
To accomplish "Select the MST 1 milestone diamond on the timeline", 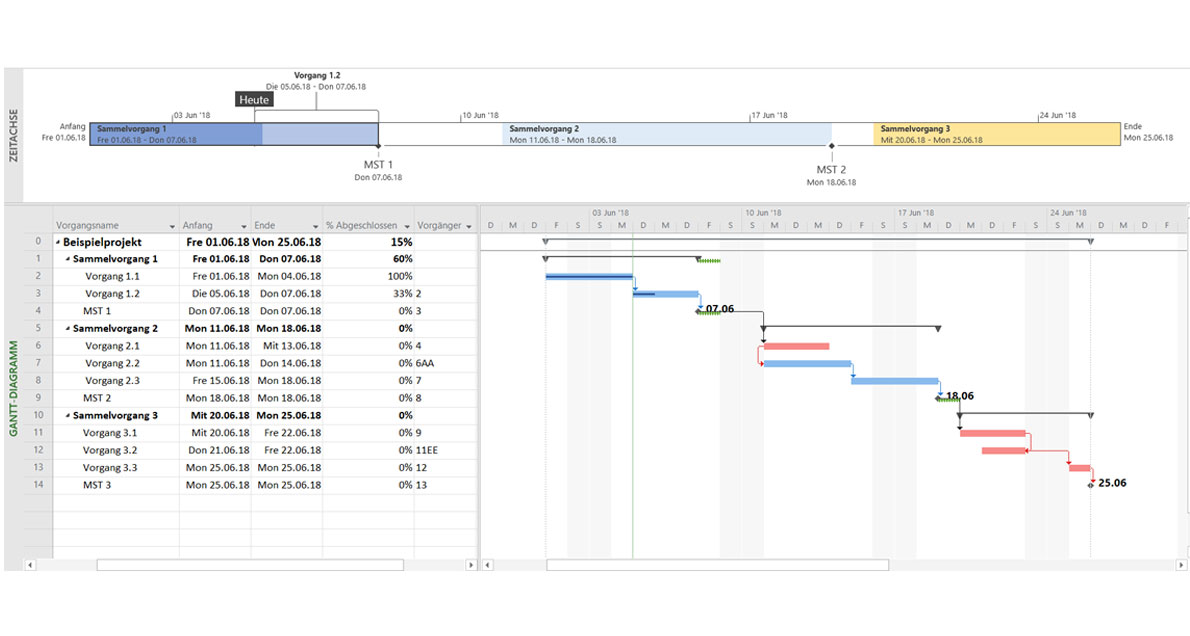I will pos(378,146).
